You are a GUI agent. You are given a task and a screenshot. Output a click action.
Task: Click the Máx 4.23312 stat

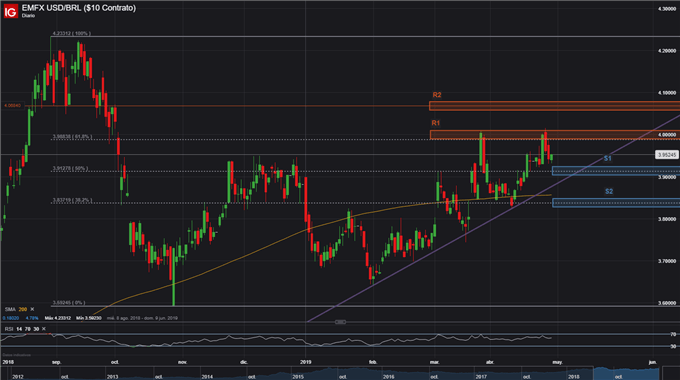(x=58, y=318)
